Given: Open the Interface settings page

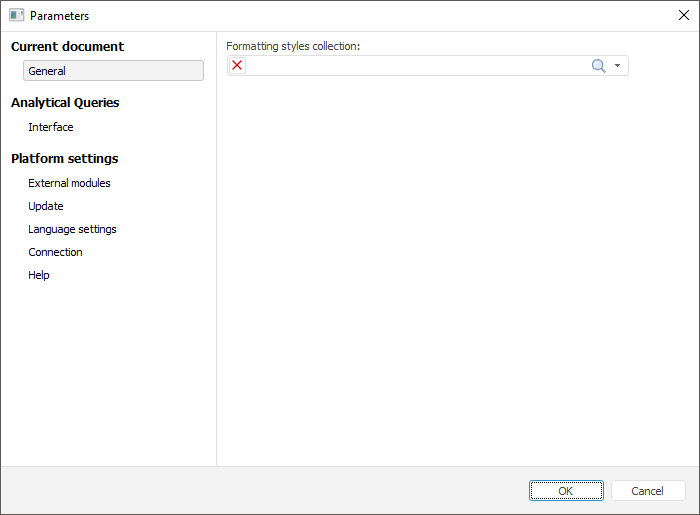Looking at the screenshot, I should pos(51,127).
